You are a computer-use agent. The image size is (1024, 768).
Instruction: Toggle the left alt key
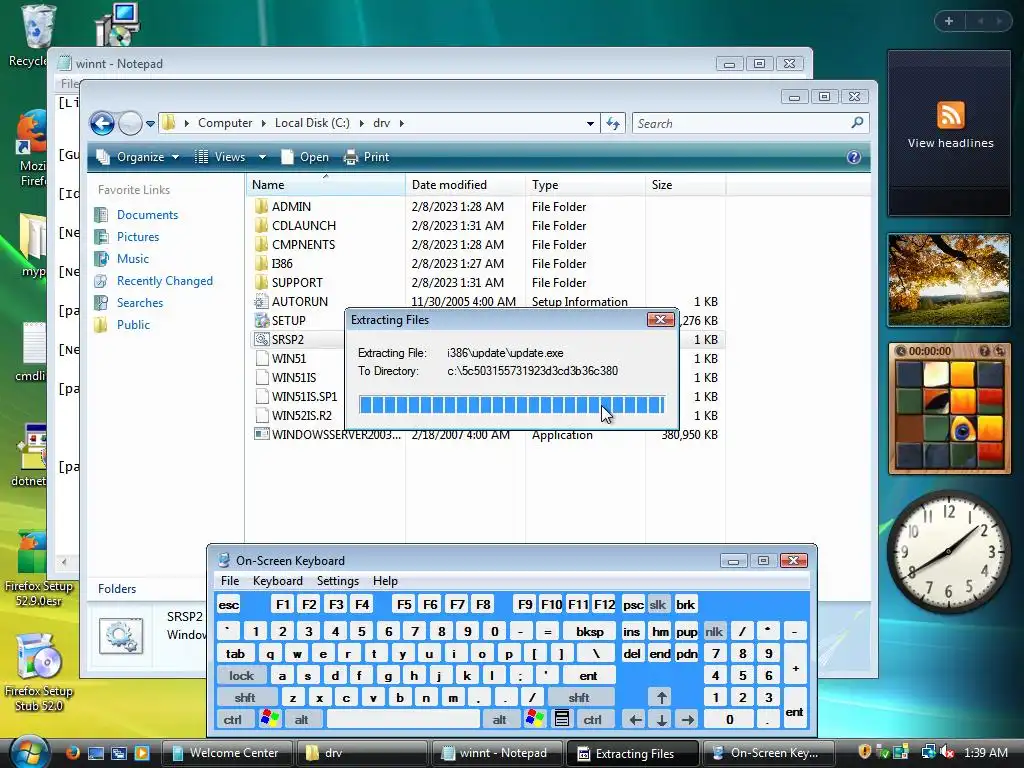[x=301, y=720]
